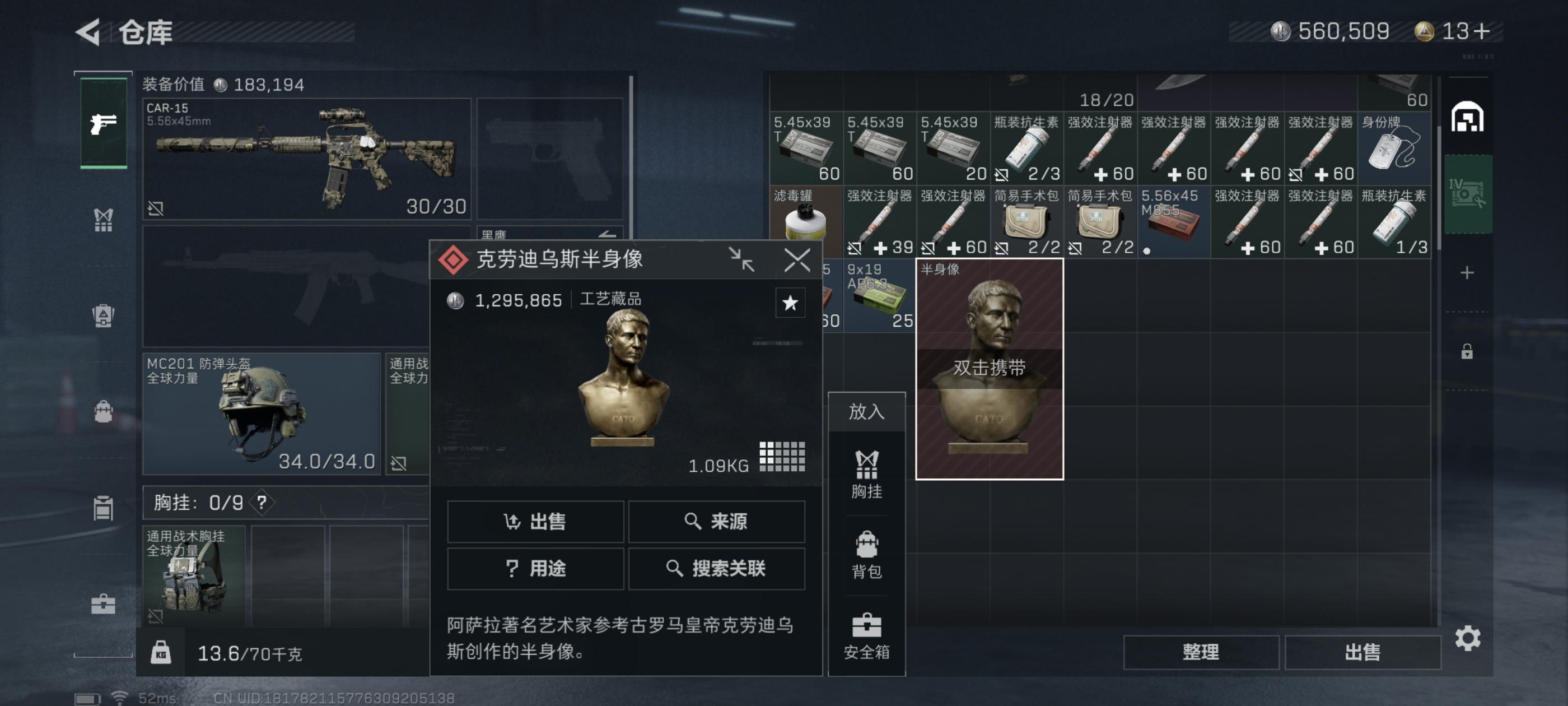The image size is (1568, 706).
Task: Open the settings gear icon
Action: (x=1468, y=638)
